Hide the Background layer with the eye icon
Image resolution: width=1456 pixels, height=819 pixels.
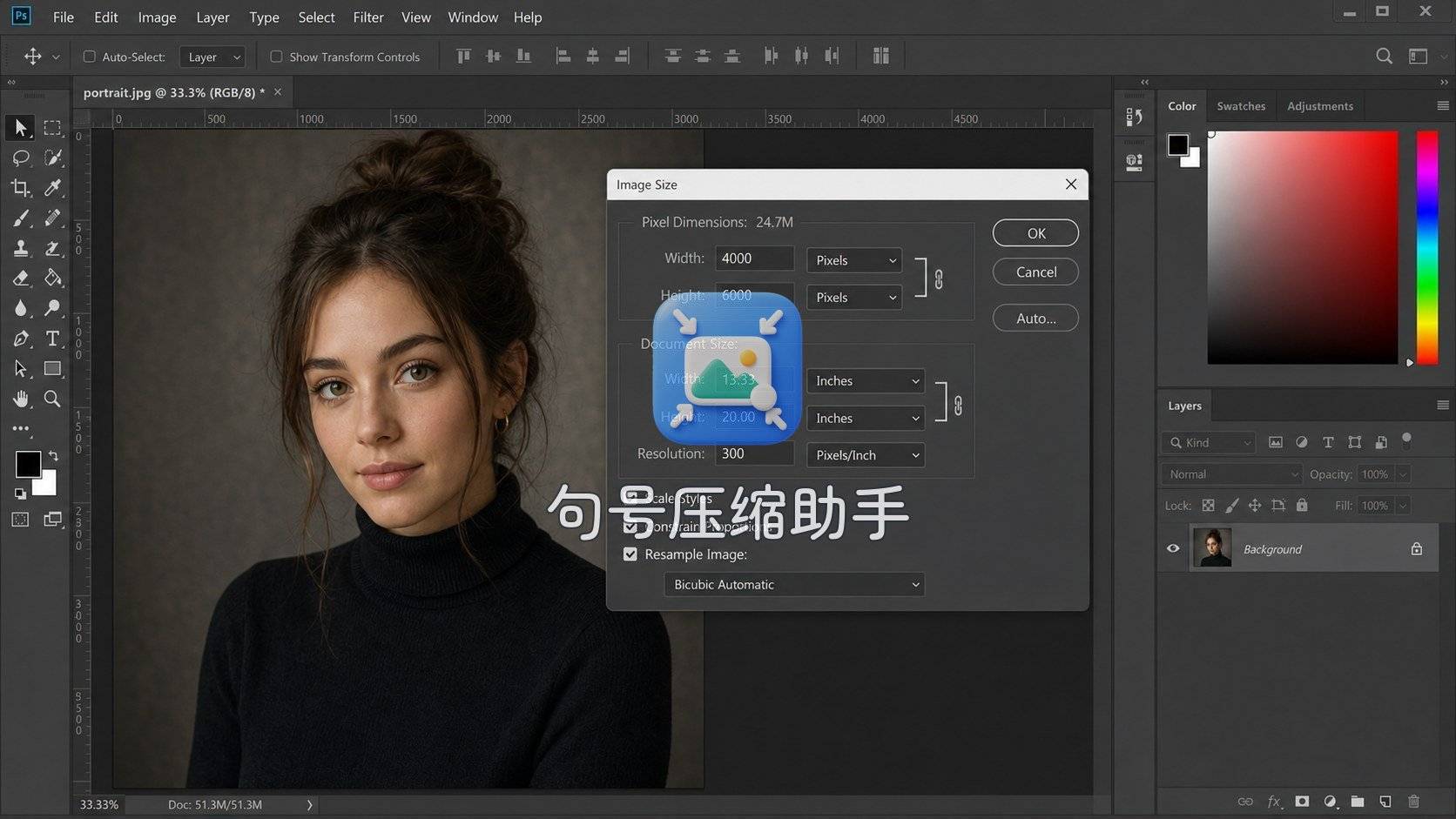pos(1173,548)
